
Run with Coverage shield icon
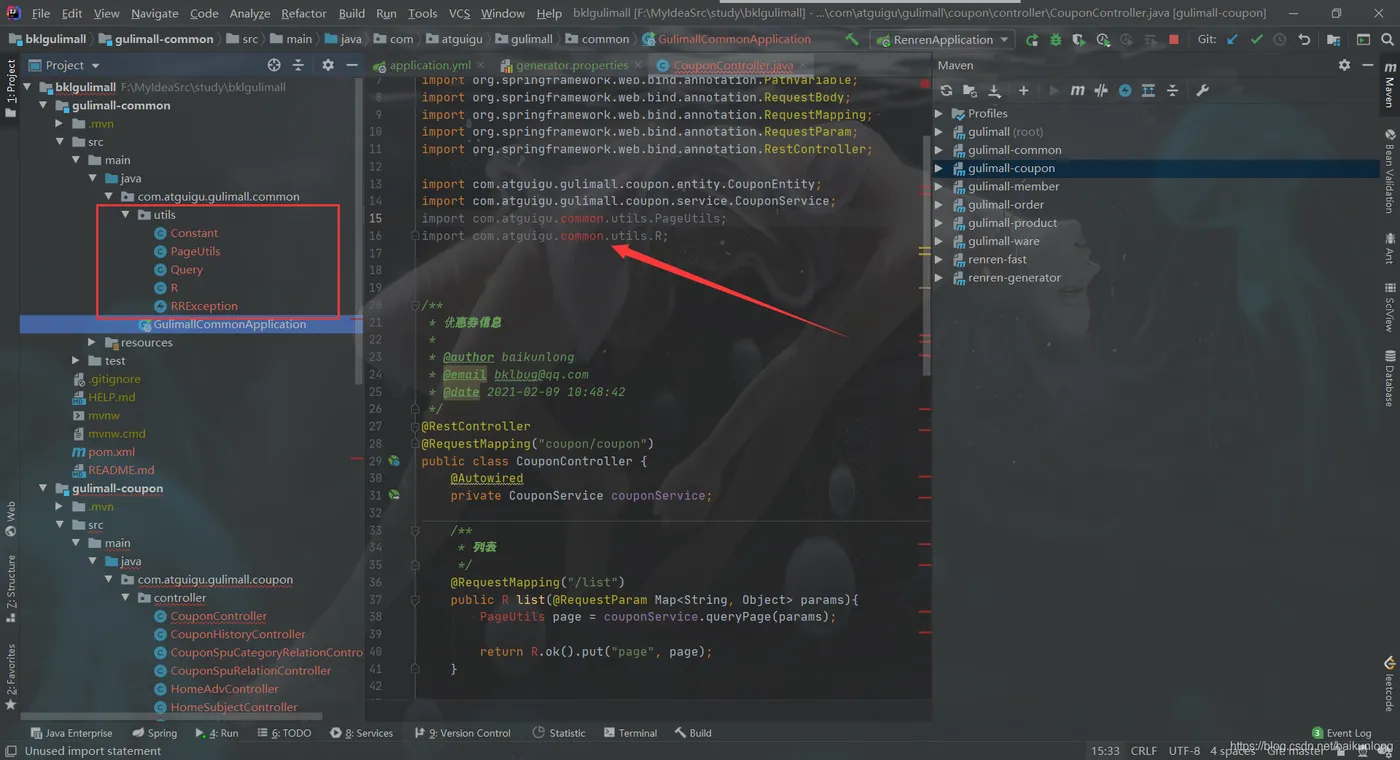pyautogui.click(x=1078, y=40)
